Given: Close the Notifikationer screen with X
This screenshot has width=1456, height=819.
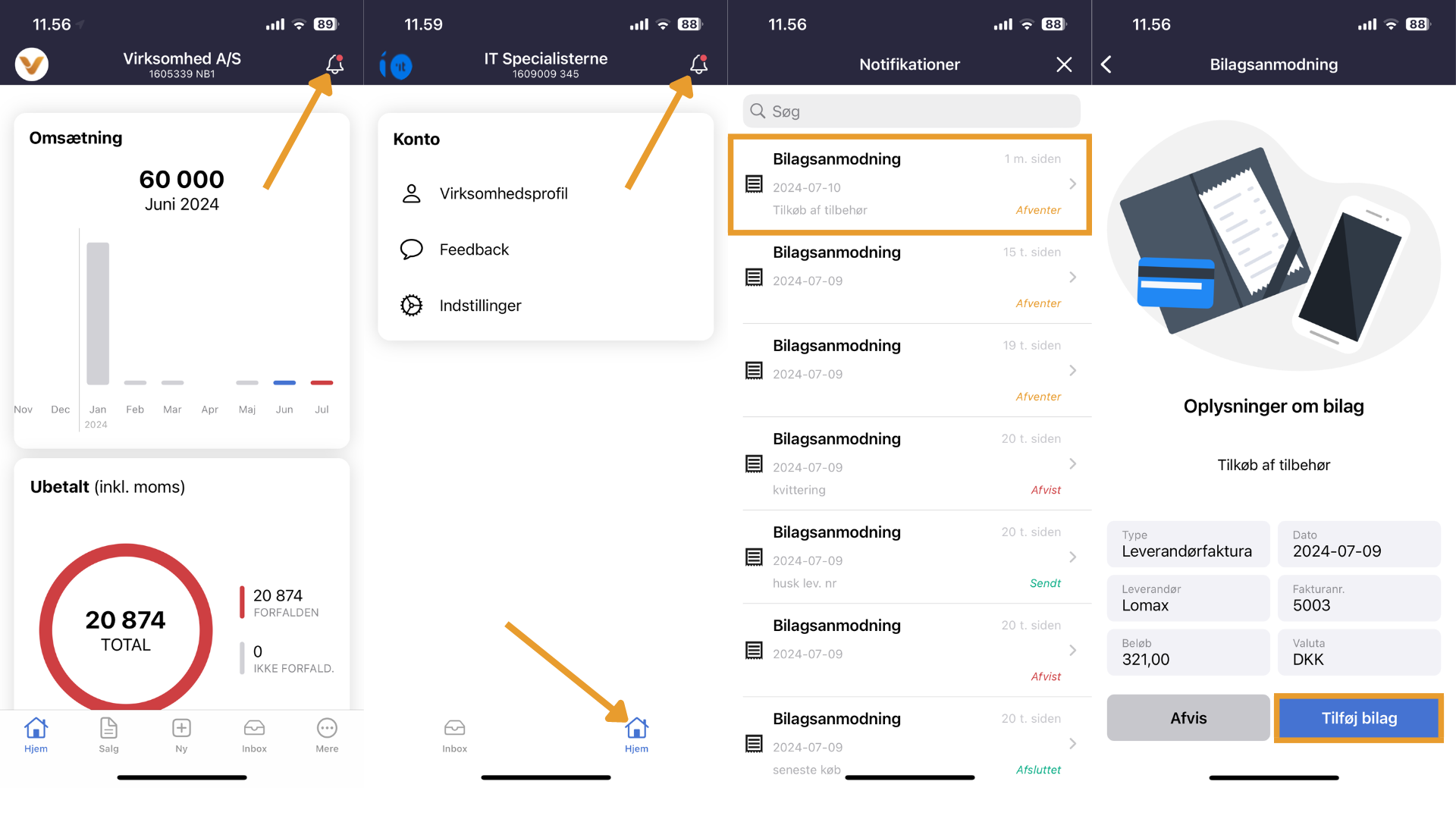Looking at the screenshot, I should coord(1064,64).
